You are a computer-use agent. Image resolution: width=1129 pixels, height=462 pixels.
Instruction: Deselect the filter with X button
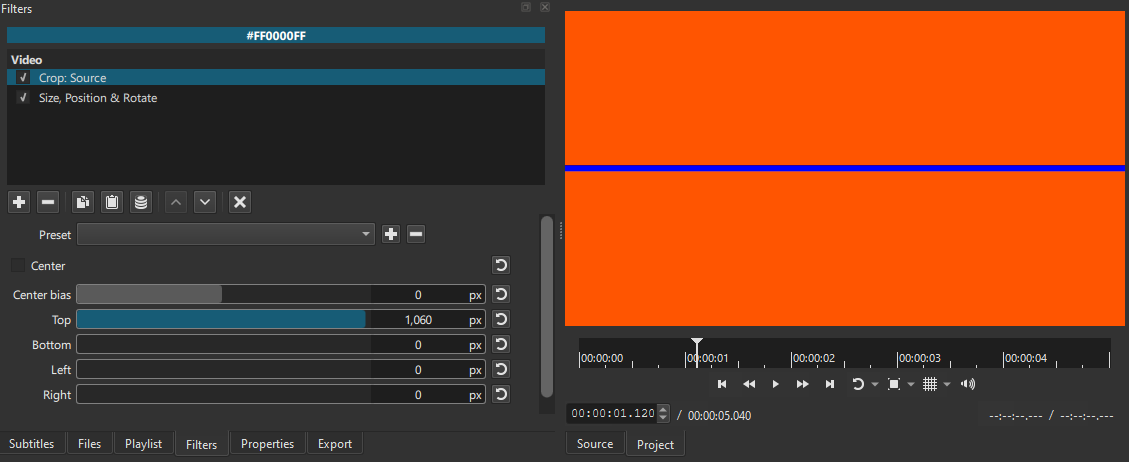240,202
